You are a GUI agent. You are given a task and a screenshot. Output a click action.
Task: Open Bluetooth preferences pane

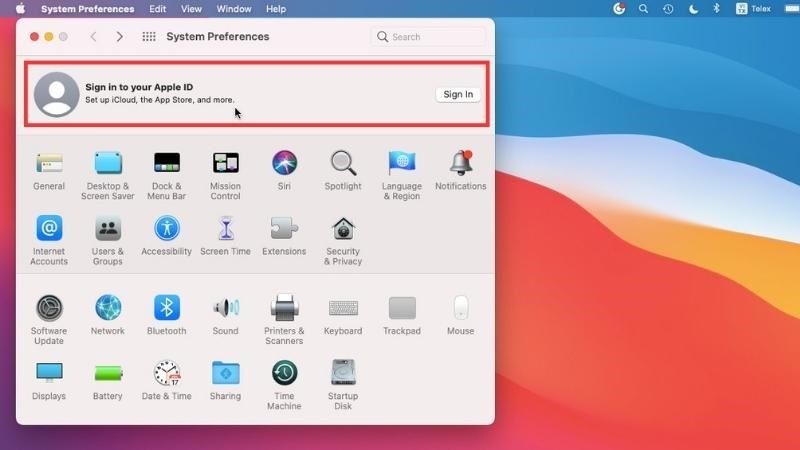pos(167,316)
